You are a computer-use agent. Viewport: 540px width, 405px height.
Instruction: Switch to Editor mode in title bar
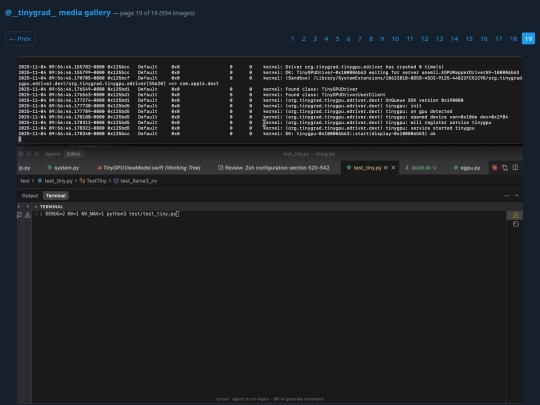pos(73,154)
